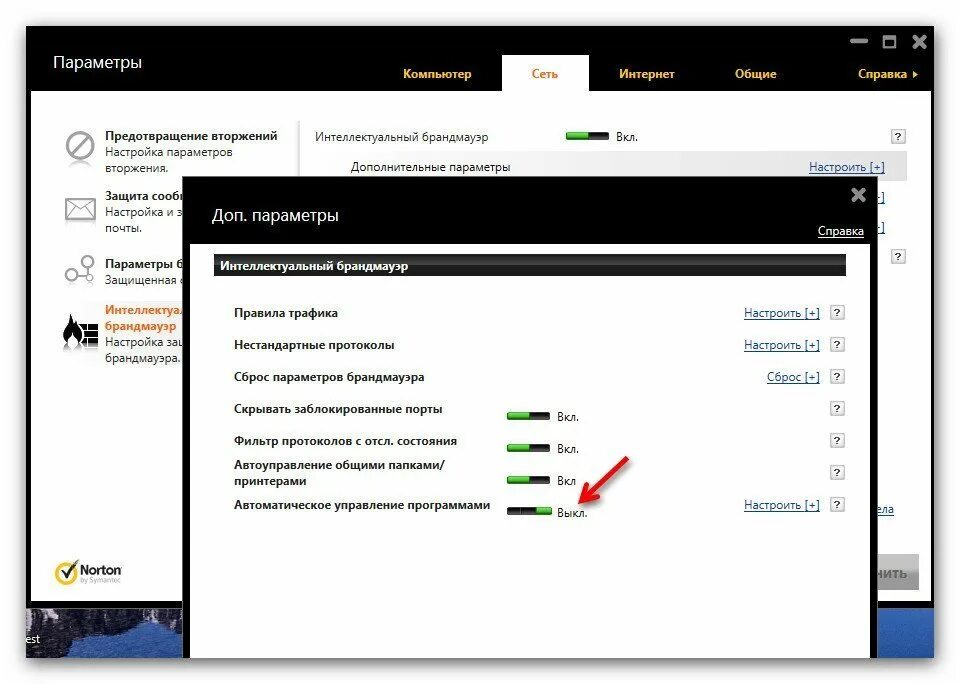Minimize the Параметры window
The height and width of the screenshot is (684, 960).
859,42
